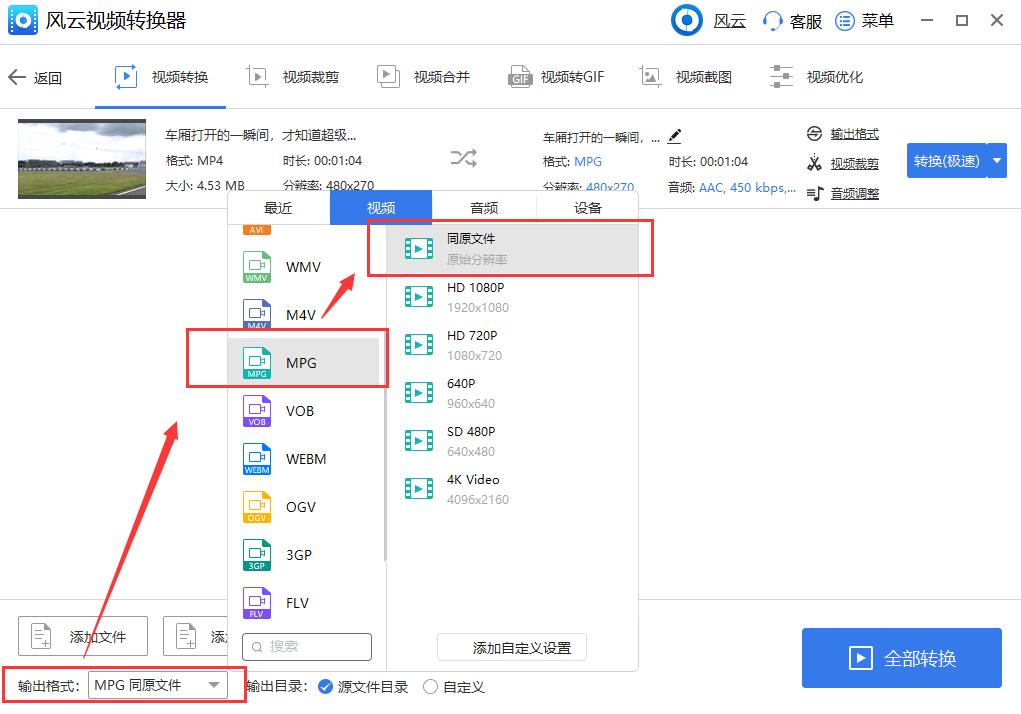1021x714 pixels.
Task: Switch to the 音频 tab
Action: tap(483, 208)
